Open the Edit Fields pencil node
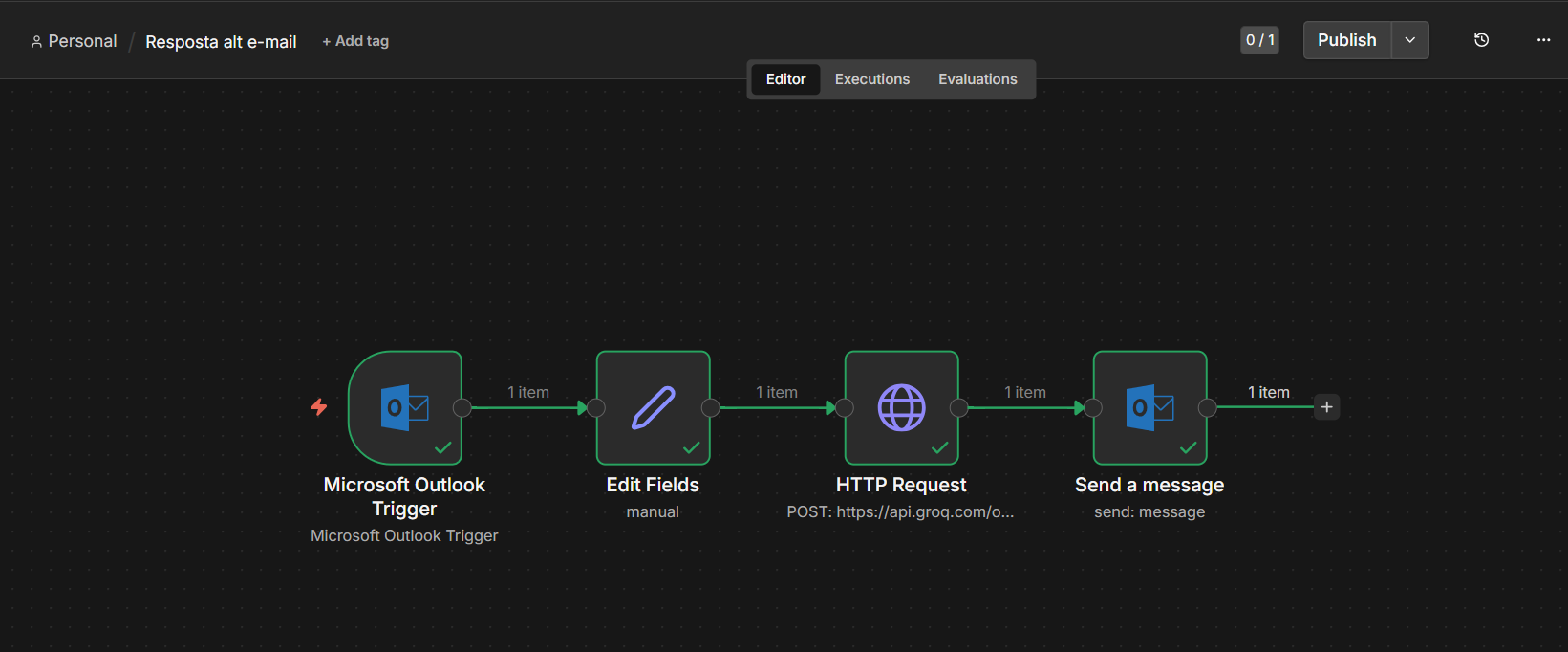 (654, 408)
